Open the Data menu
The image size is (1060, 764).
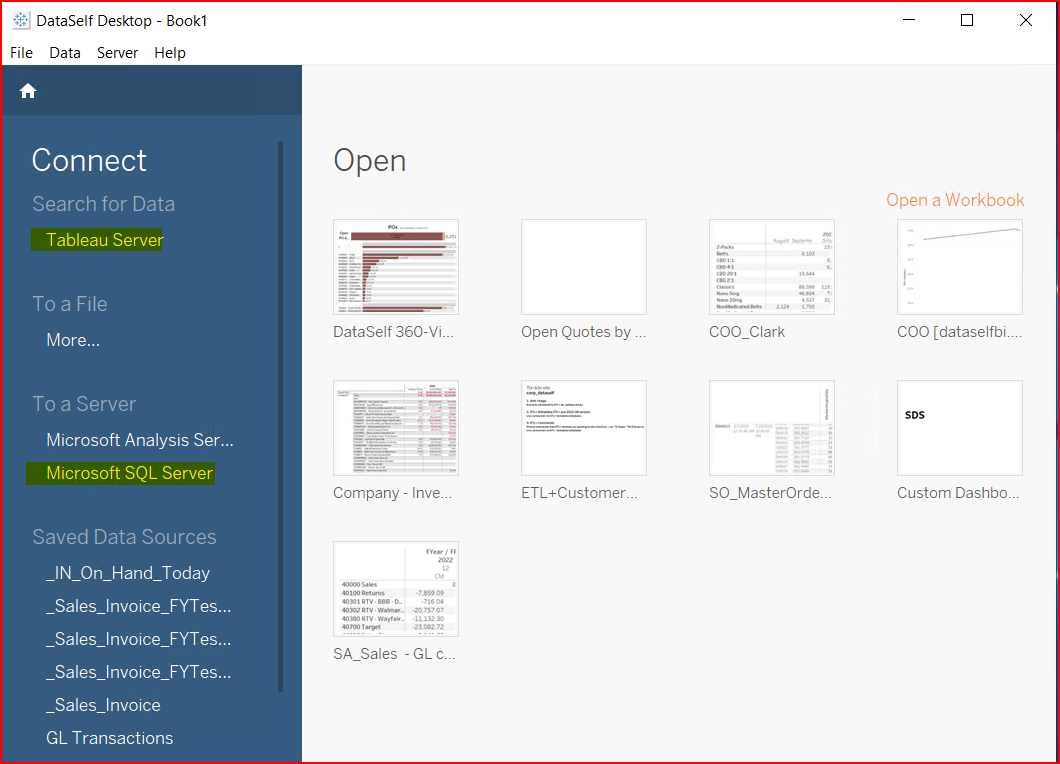pyautogui.click(x=64, y=52)
